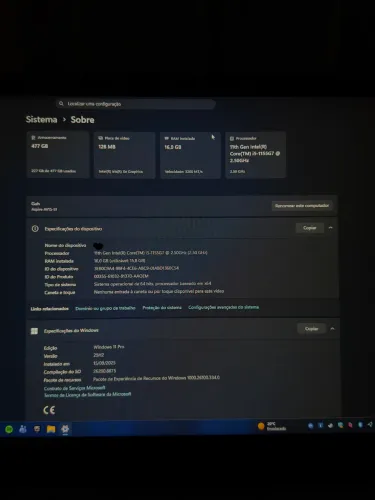Click the search magnifier icon in settings
The image size is (375, 500).
[x=61, y=104]
